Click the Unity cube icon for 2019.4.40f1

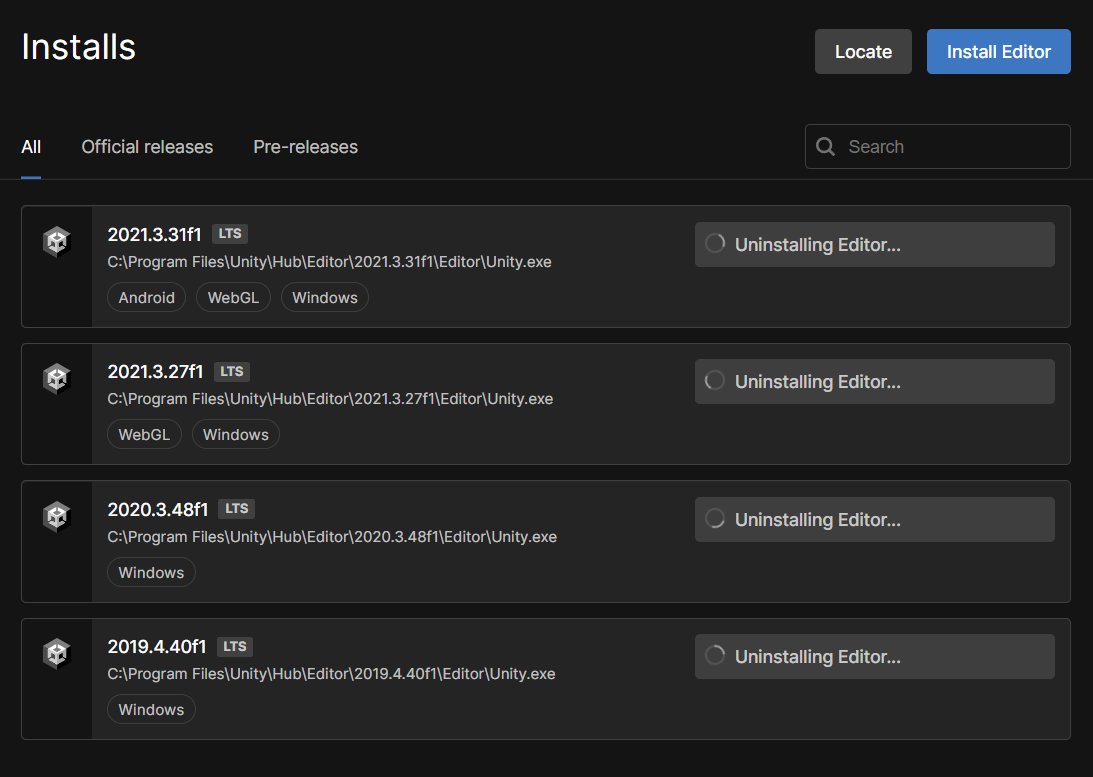(x=56, y=654)
